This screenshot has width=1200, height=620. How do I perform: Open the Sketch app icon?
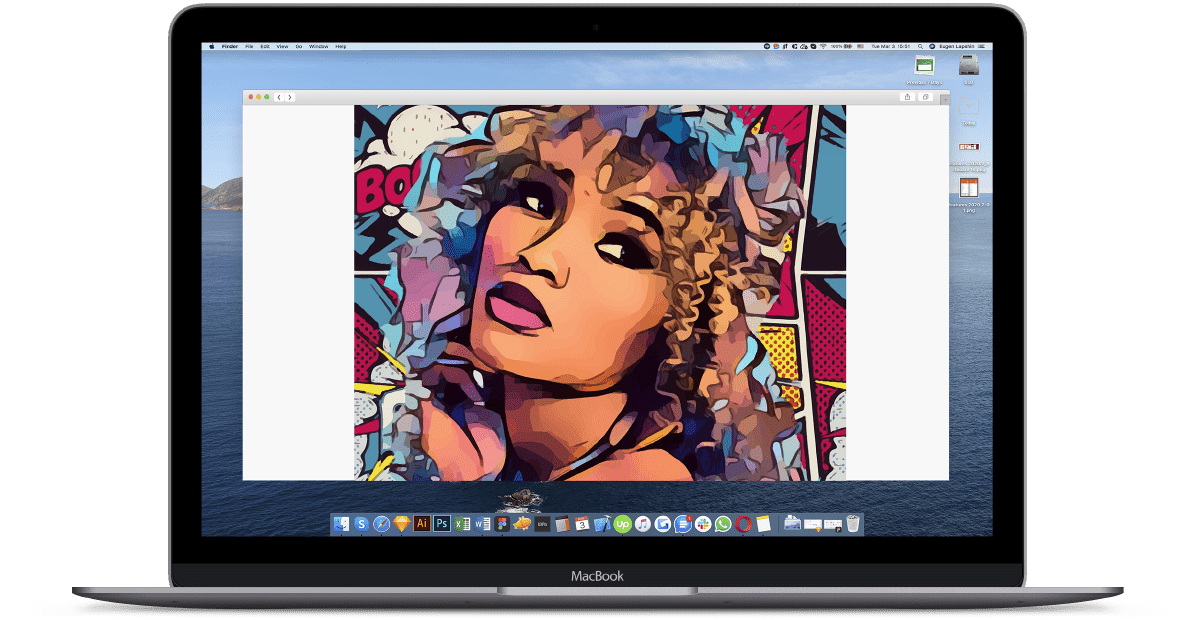tap(401, 523)
